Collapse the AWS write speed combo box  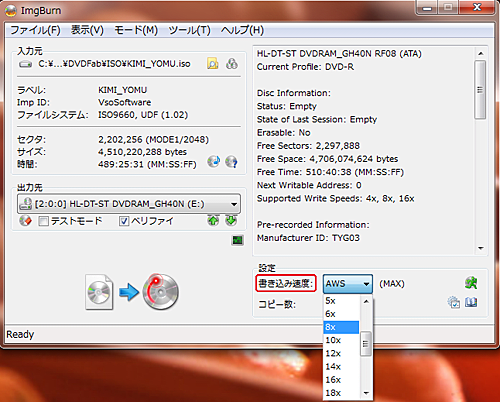click(348, 284)
